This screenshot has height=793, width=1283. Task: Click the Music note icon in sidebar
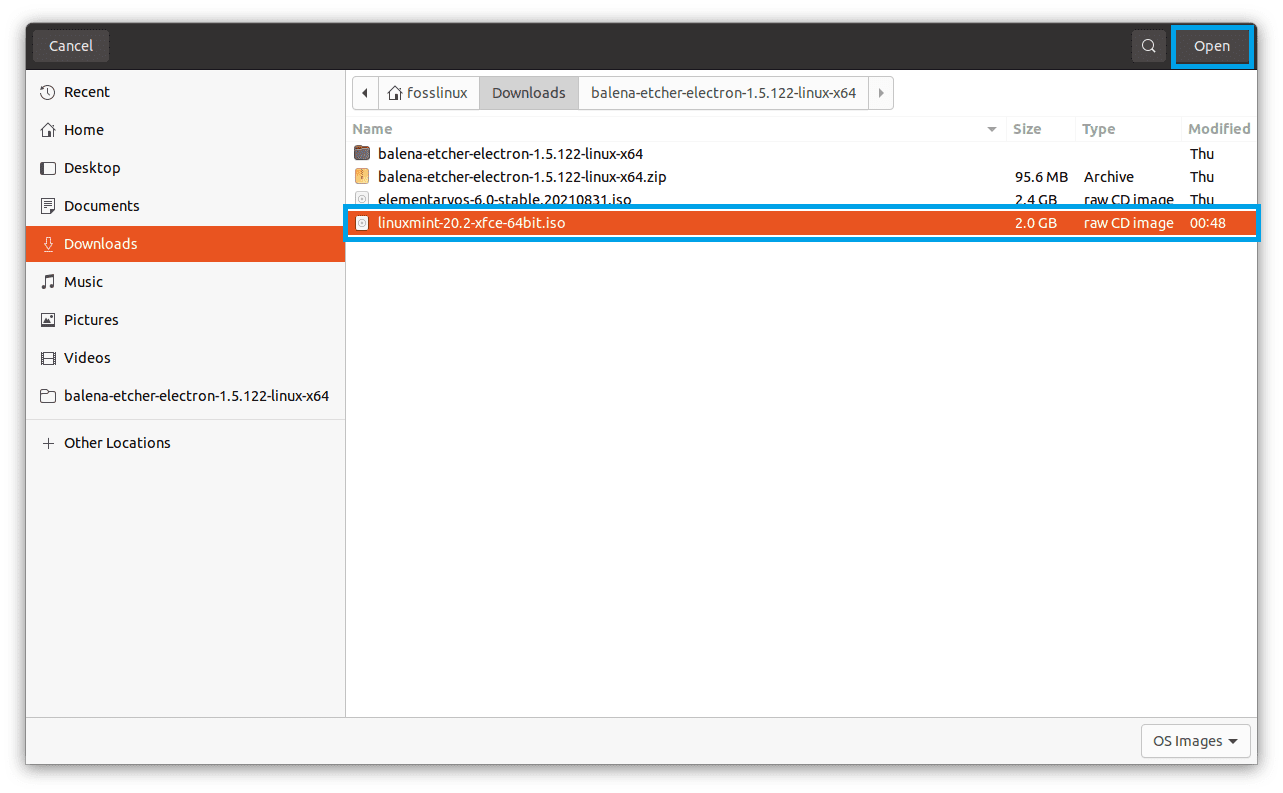coord(47,282)
